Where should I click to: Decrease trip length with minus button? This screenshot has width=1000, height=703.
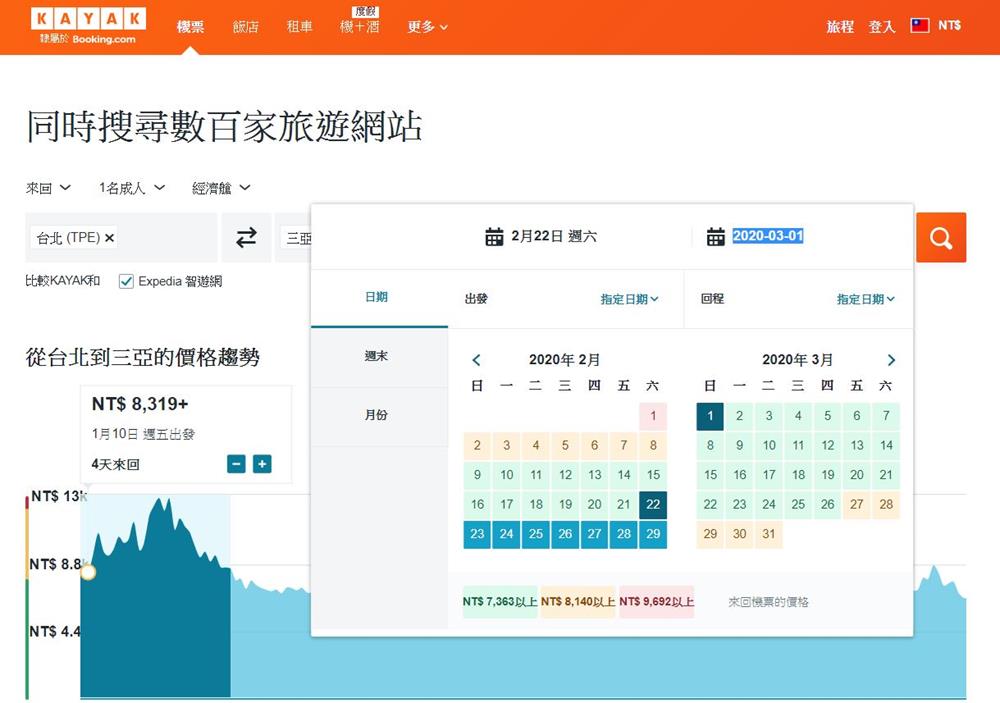[x=236, y=464]
